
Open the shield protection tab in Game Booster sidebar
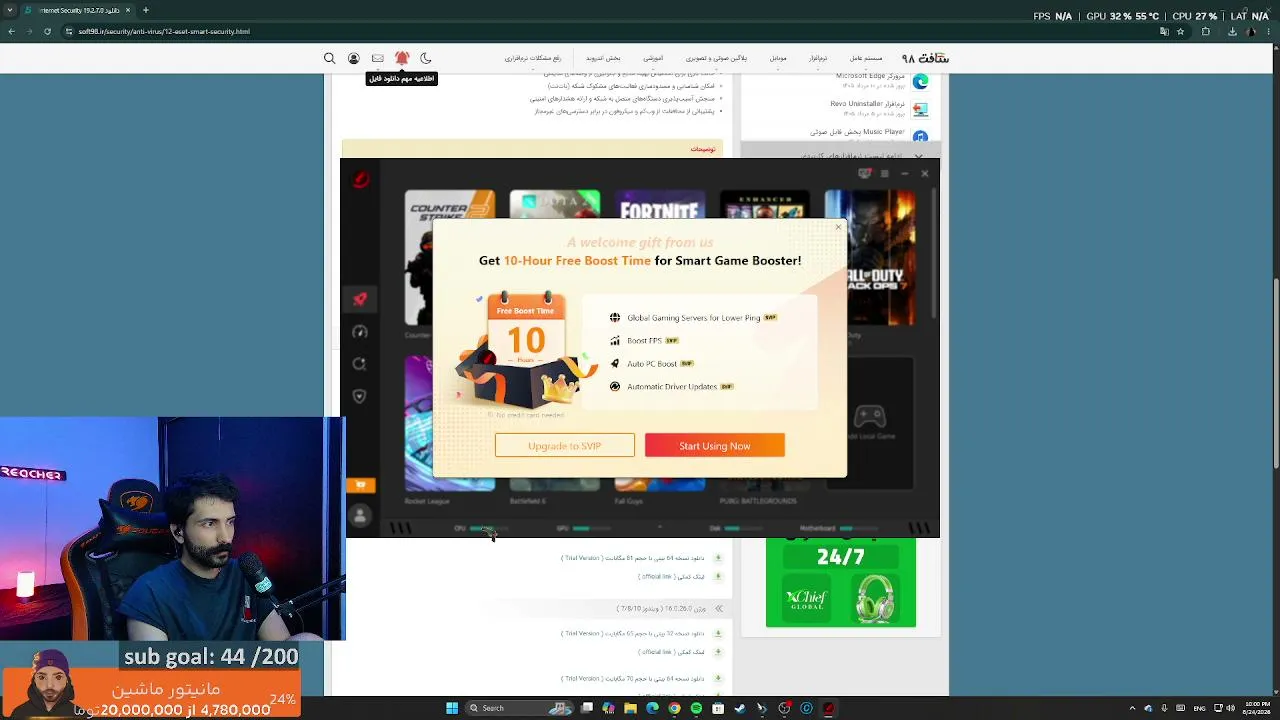(x=360, y=396)
